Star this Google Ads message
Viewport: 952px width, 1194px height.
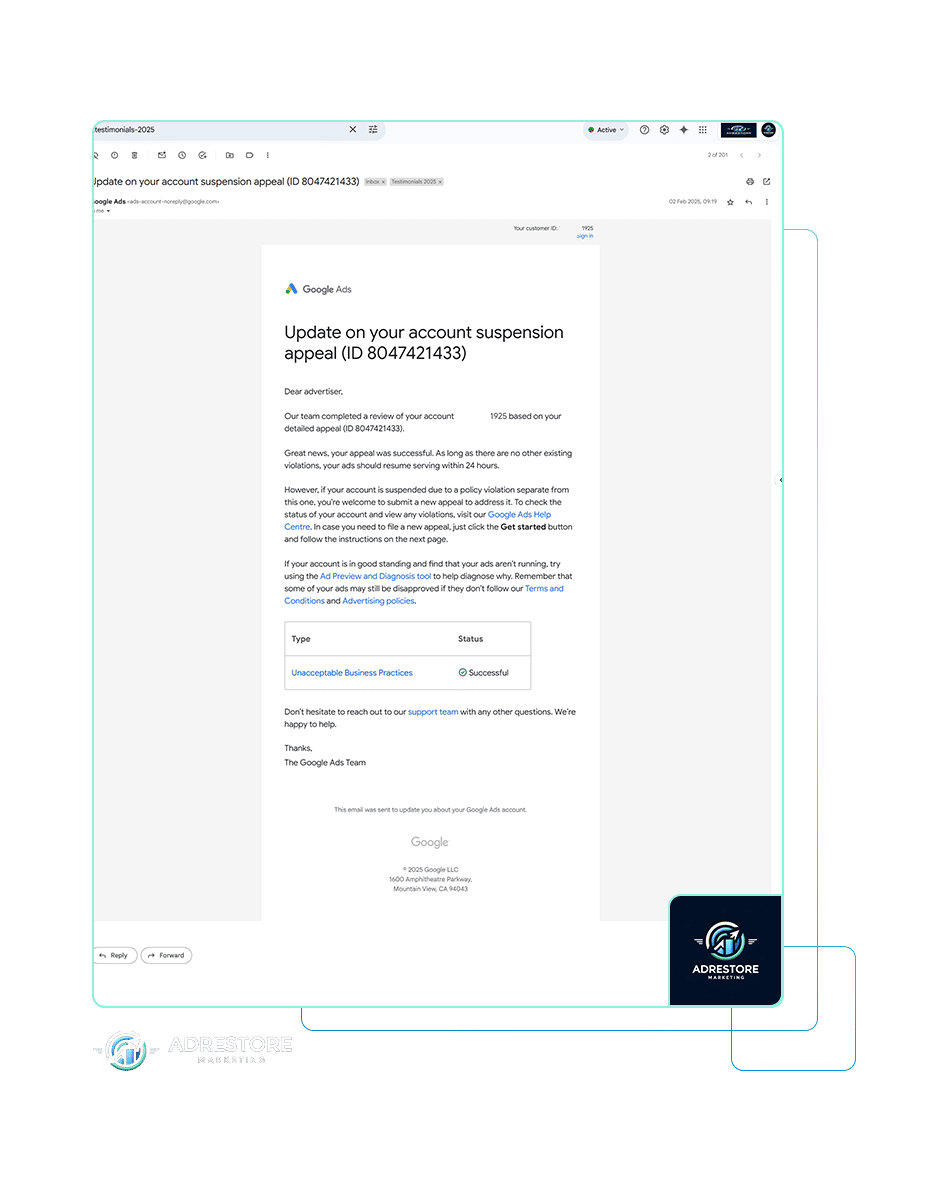click(730, 202)
